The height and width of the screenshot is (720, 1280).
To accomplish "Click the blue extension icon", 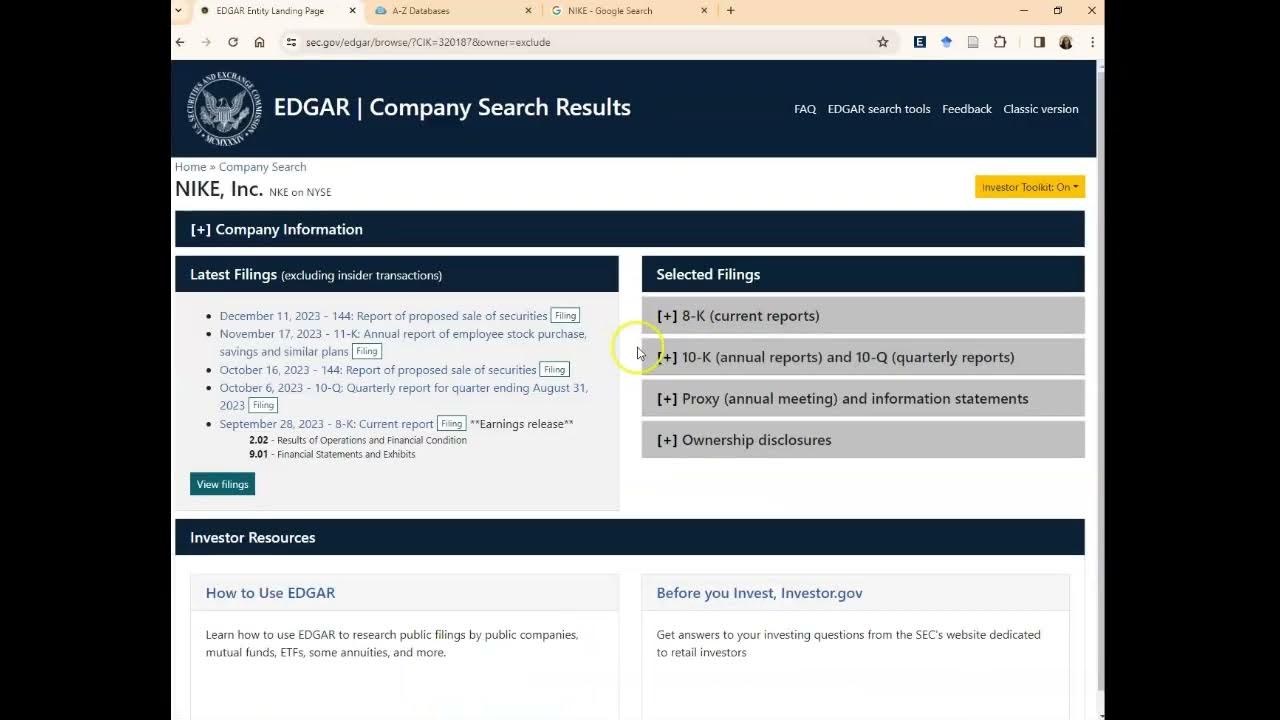I will (946, 42).
